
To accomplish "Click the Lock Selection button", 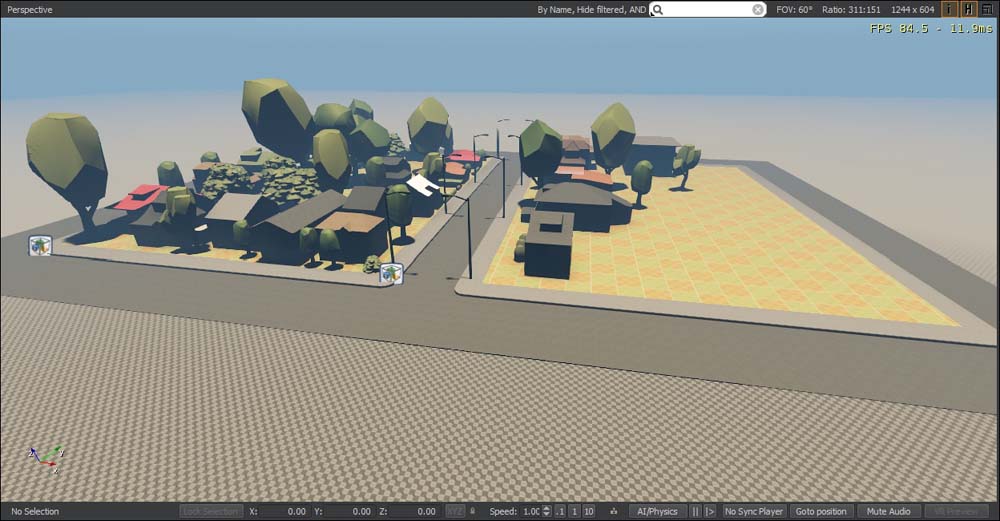I will coord(211,511).
